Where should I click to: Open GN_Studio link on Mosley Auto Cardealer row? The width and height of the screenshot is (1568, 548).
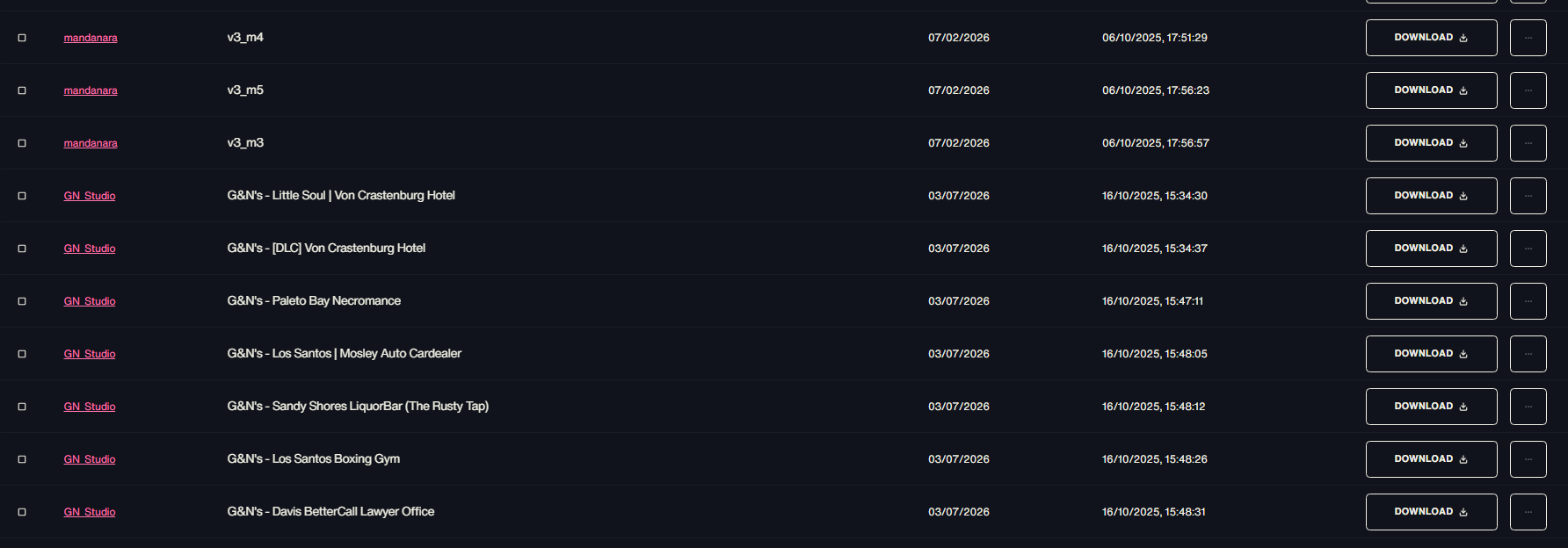(x=90, y=354)
